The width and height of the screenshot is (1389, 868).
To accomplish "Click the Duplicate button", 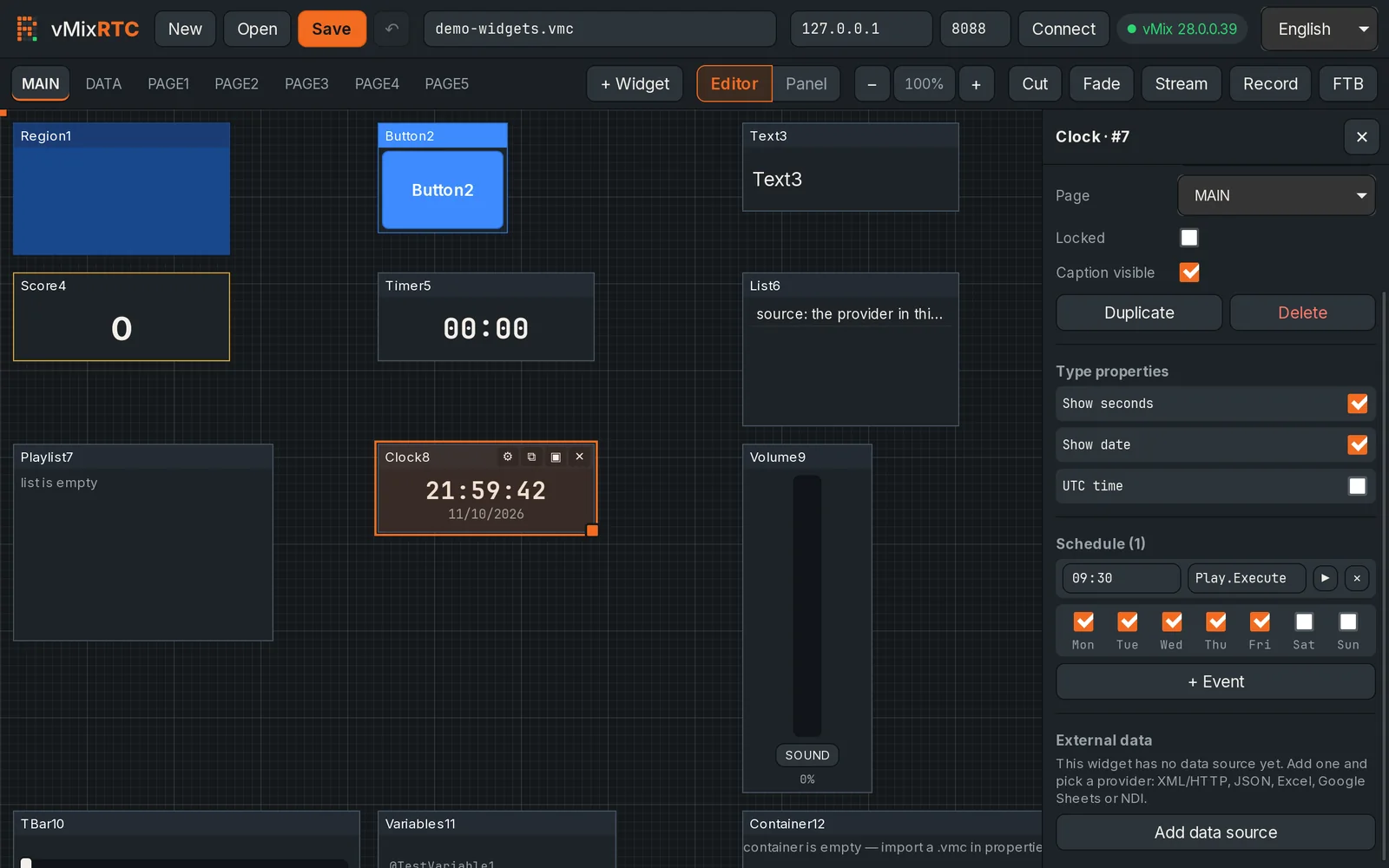I will (1139, 312).
